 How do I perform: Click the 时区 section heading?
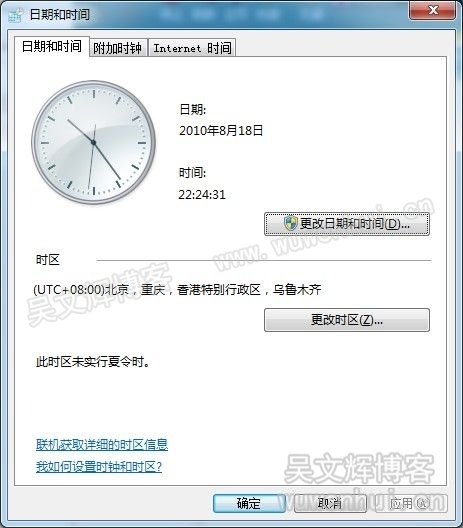pos(48,260)
